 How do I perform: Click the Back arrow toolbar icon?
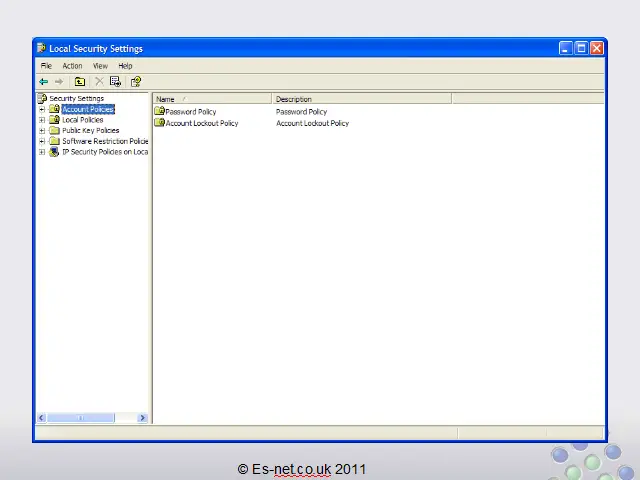pos(44,82)
